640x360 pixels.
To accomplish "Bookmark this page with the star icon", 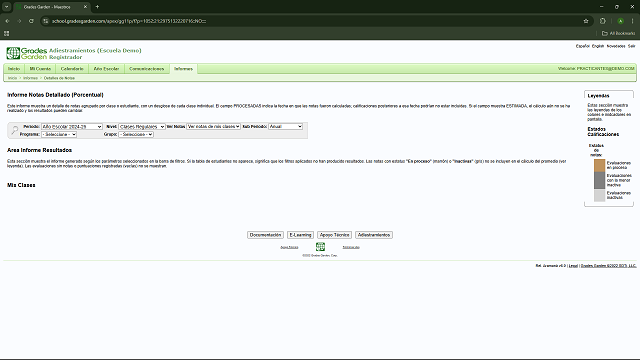I will (586, 21).
